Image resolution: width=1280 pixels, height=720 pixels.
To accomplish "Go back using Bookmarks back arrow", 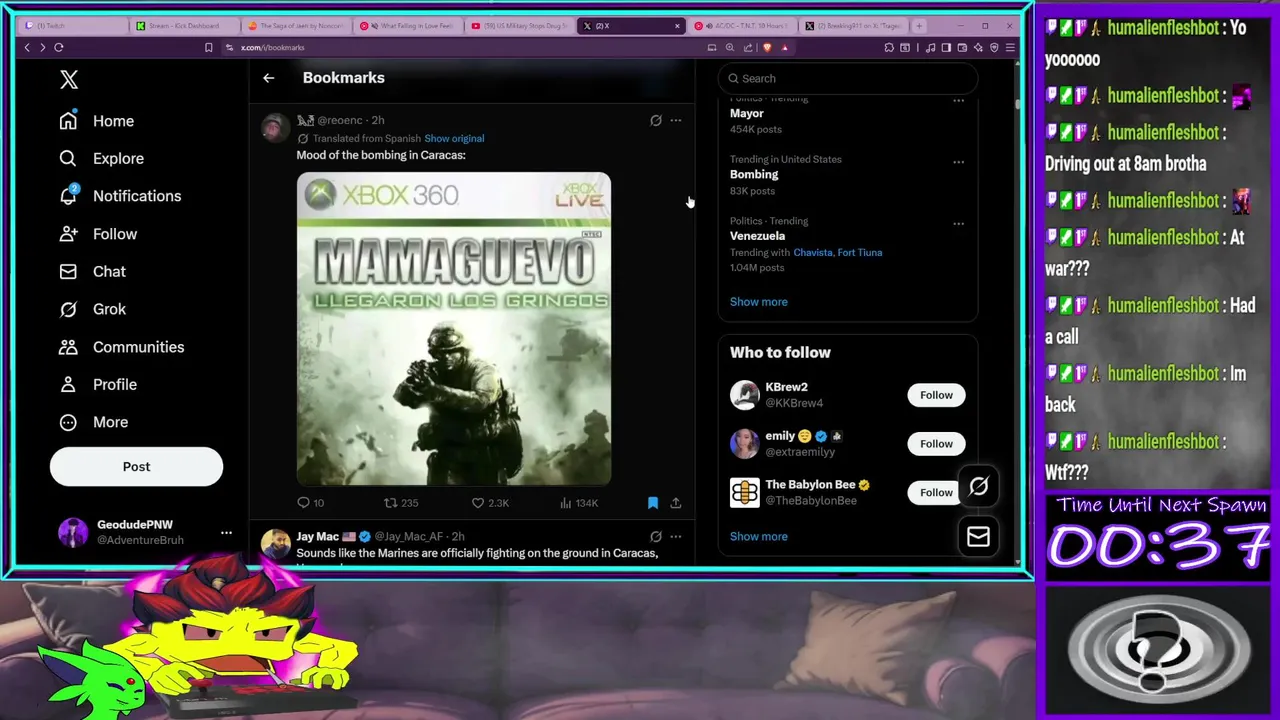I will tap(268, 78).
